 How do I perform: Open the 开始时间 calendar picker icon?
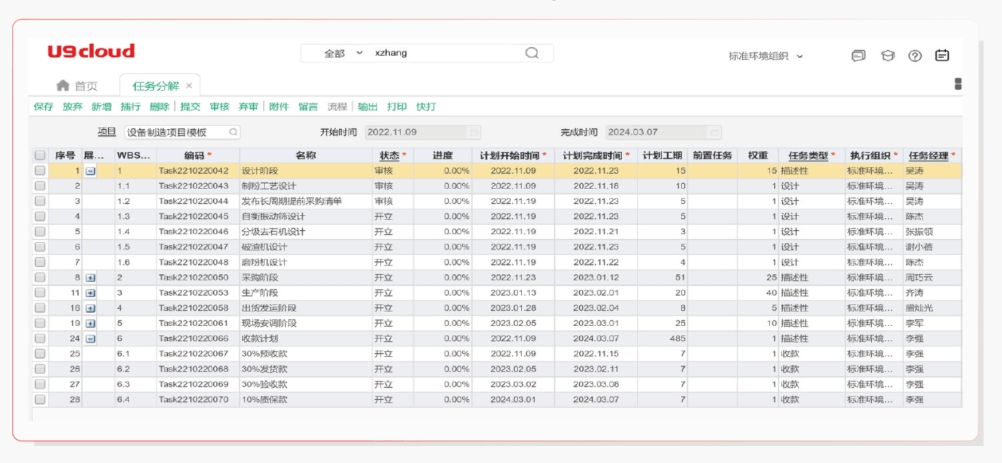(x=474, y=132)
